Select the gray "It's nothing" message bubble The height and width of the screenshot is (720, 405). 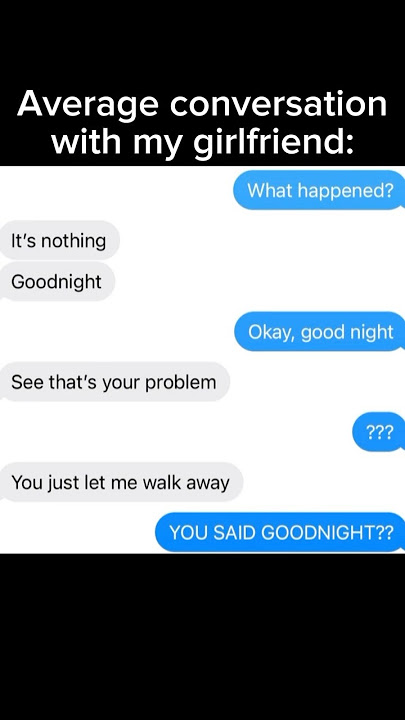tap(59, 240)
